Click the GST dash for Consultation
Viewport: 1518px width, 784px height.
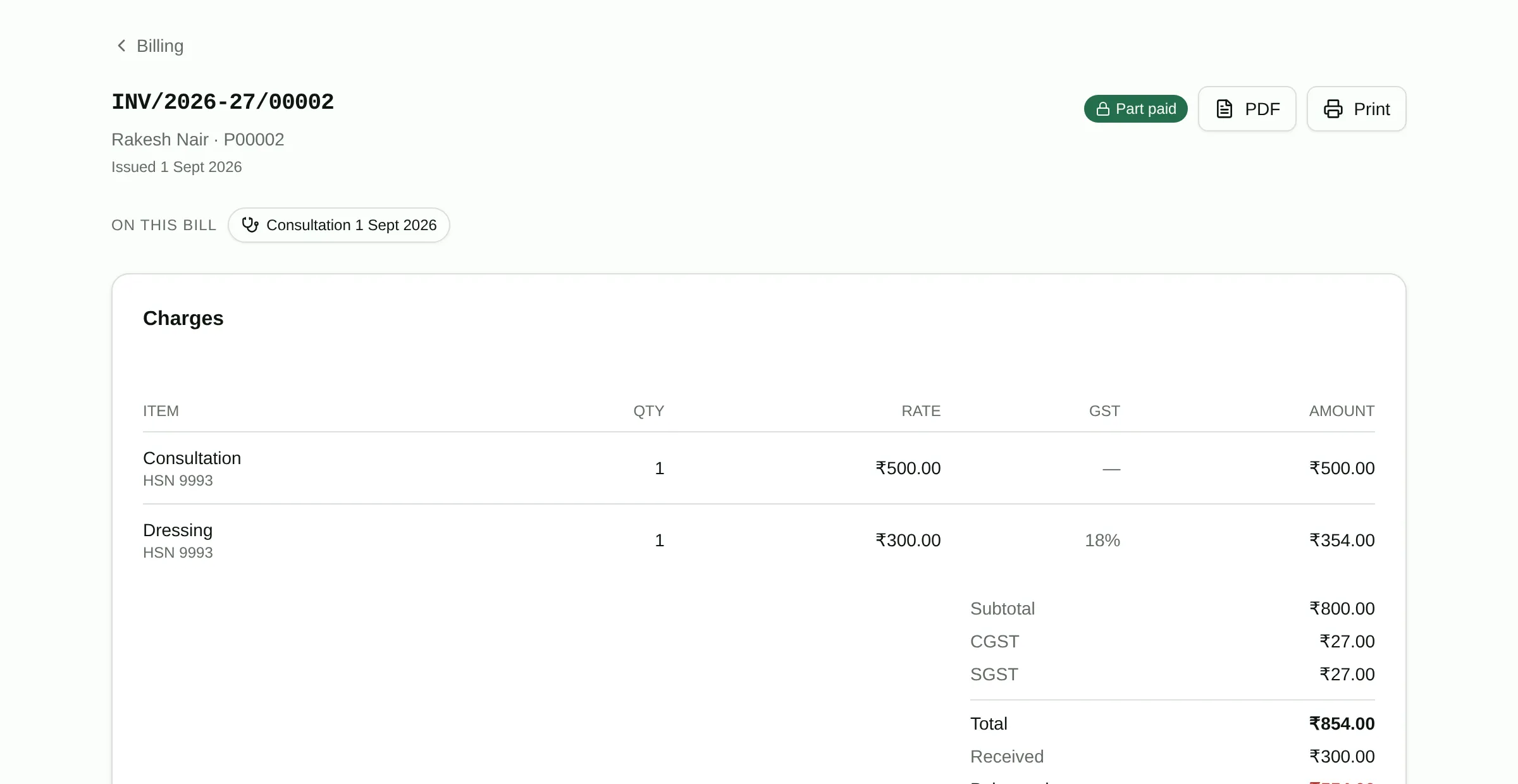1111,469
